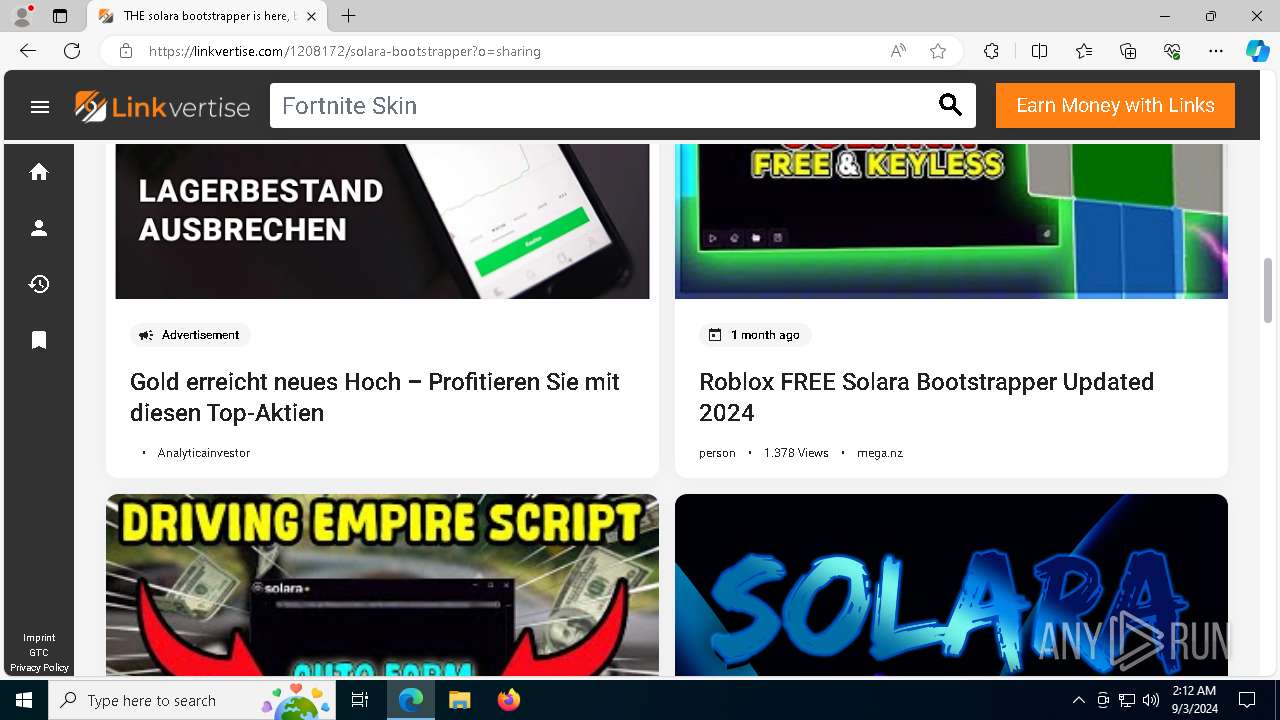Click the Linkvertise logo
1280x720 pixels.
click(x=162, y=106)
